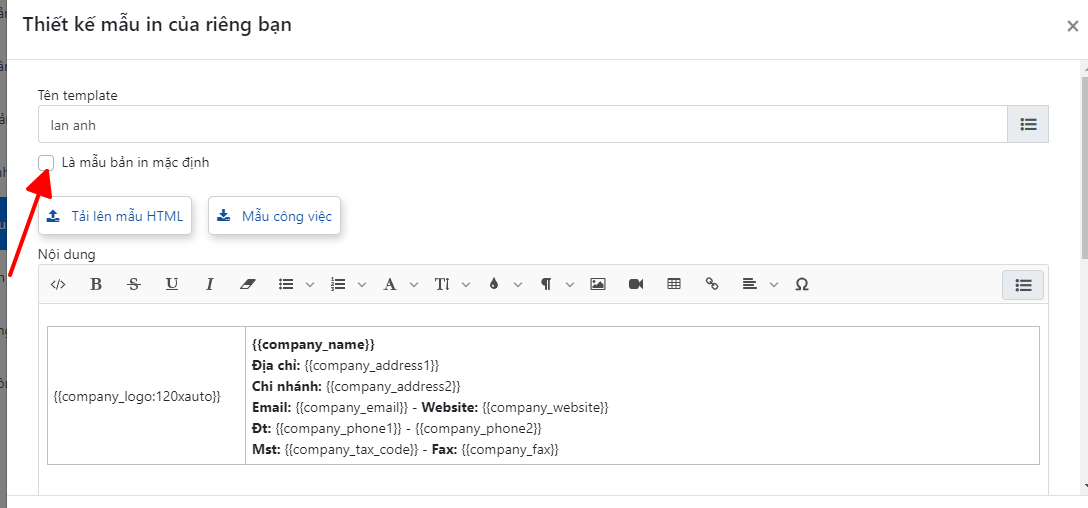
Task: Insert a table in the editor
Action: point(674,284)
